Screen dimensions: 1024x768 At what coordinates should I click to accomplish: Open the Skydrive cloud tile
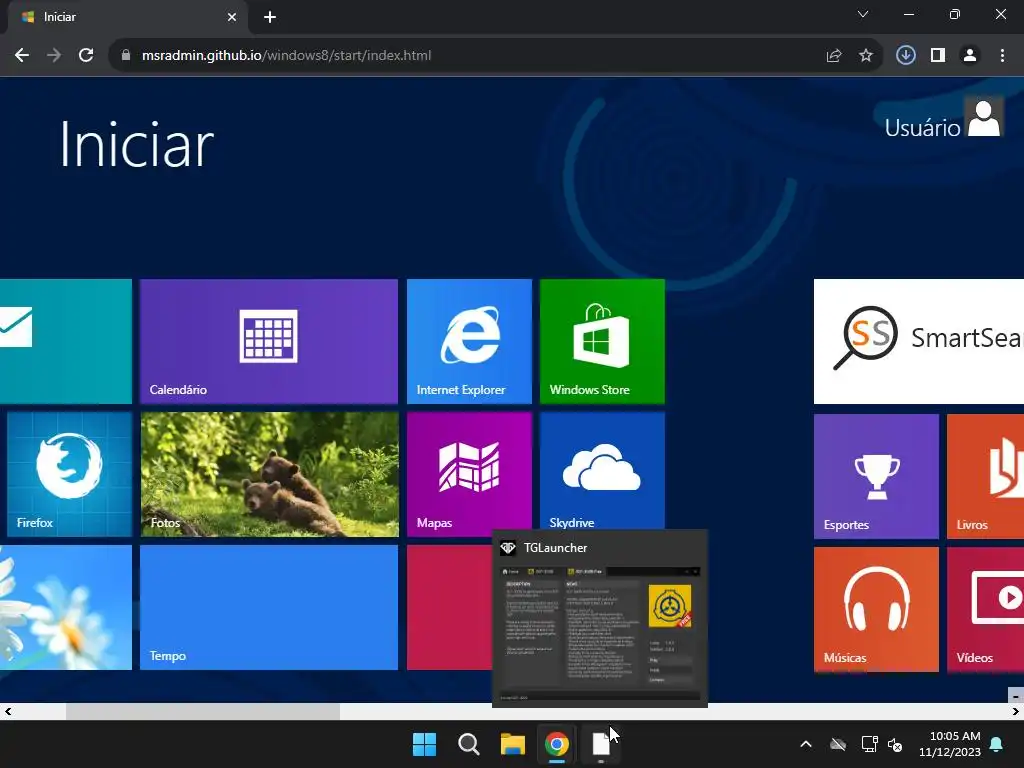(602, 472)
